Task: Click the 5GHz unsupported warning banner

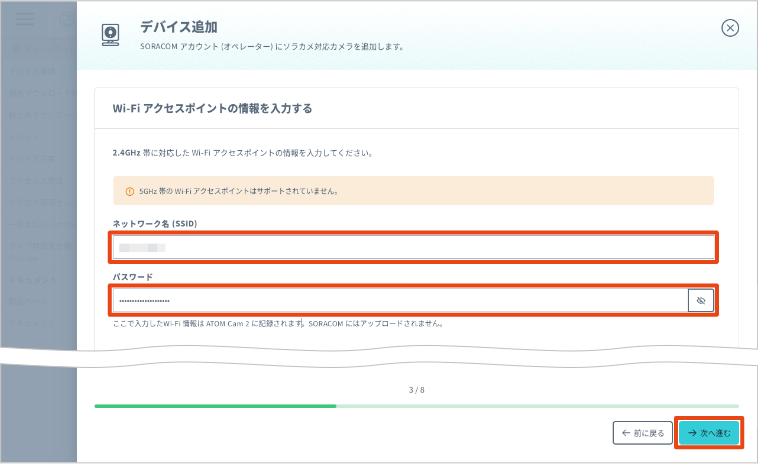Action: (414, 191)
